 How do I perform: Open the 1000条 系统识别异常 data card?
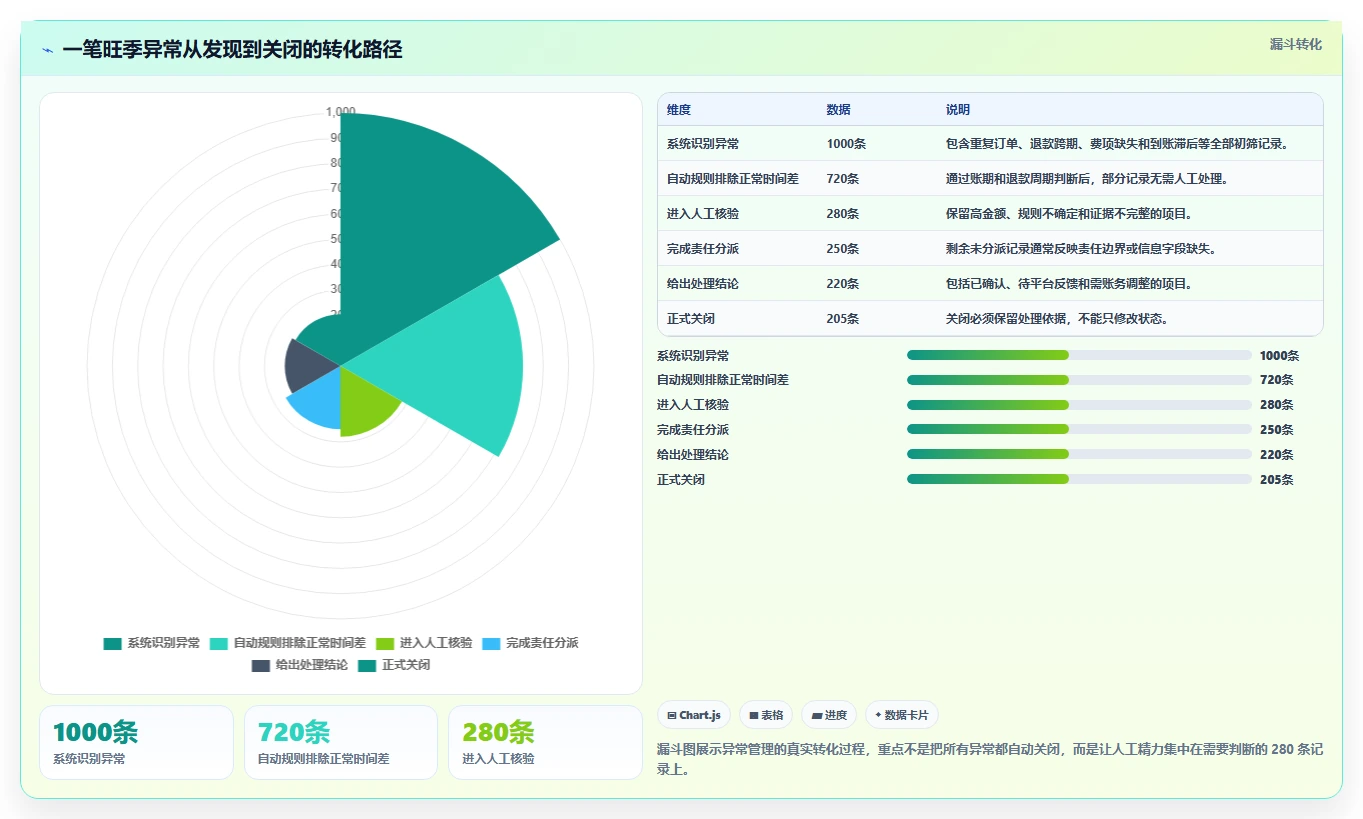click(136, 742)
